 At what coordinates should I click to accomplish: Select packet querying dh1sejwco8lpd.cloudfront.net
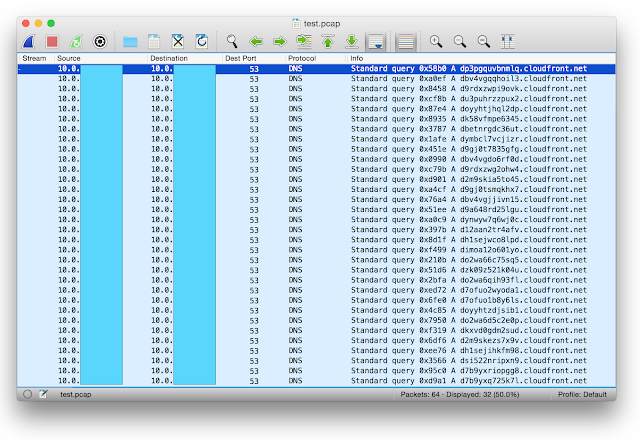click(x=316, y=240)
